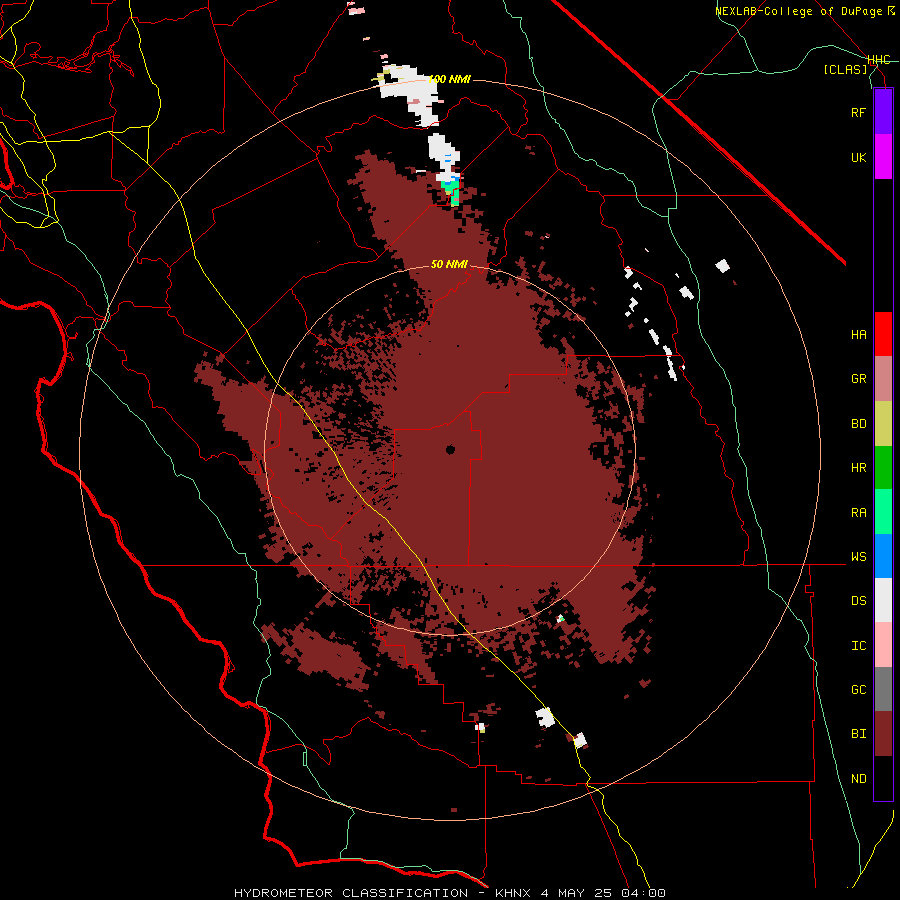Image resolution: width=900 pixels, height=900 pixels.
Task: Click the 50 NMI range ring label
Action: [449, 264]
